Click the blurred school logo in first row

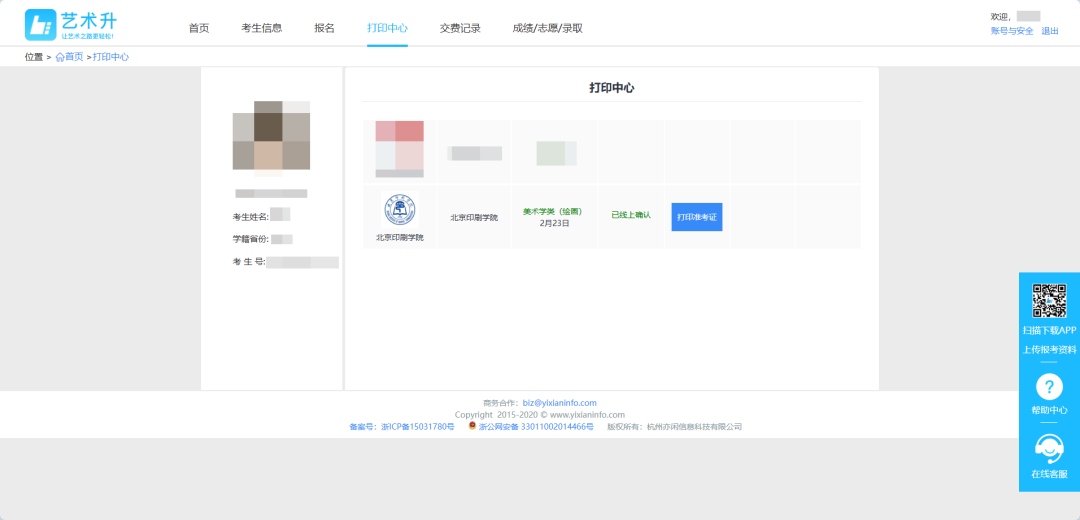coord(399,149)
